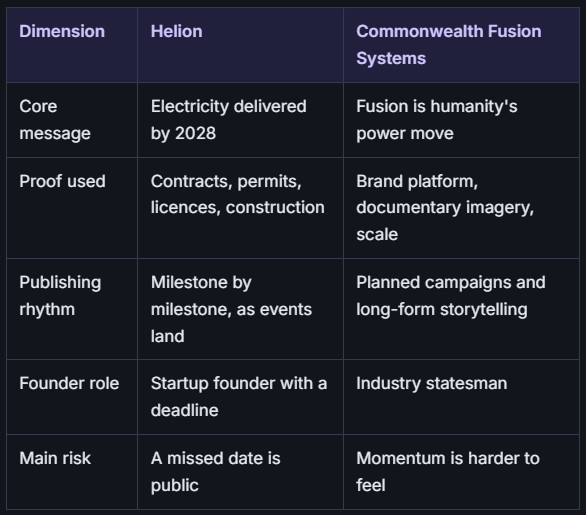The image size is (586, 515).
Task: Click the 'Milestone by milestone' cell
Action: coord(240,309)
